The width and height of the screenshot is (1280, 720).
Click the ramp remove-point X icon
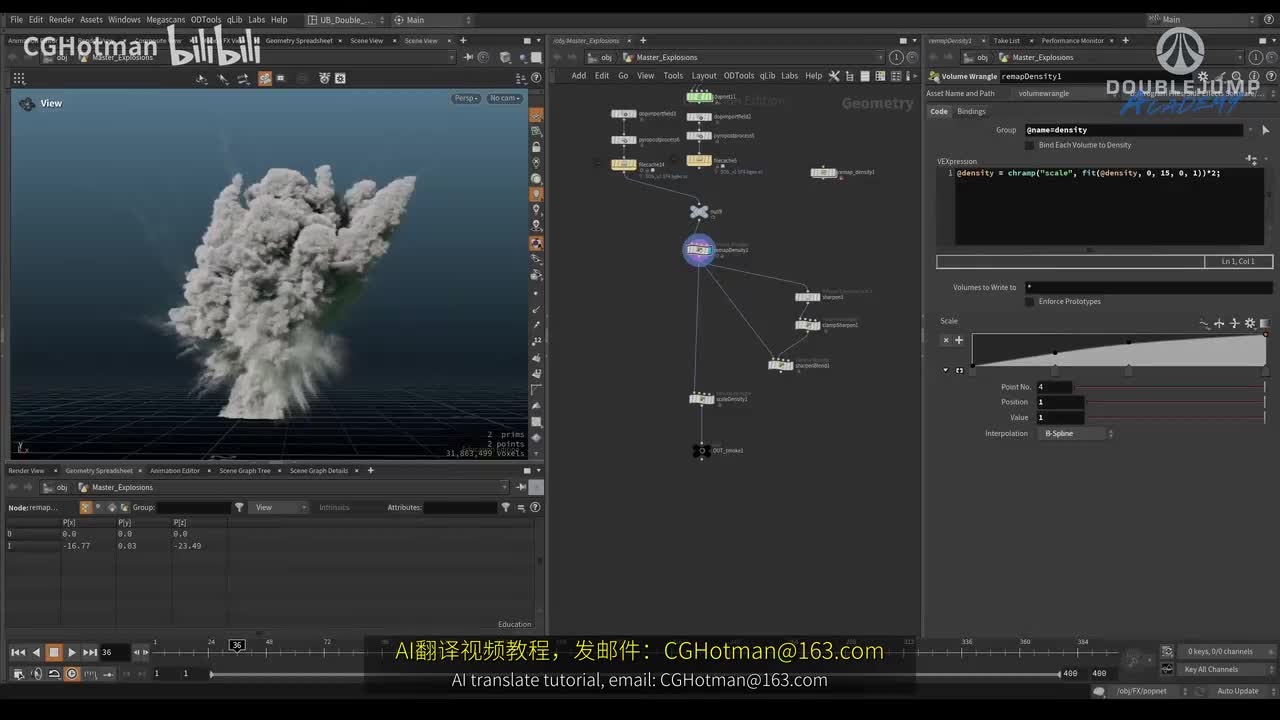946,340
